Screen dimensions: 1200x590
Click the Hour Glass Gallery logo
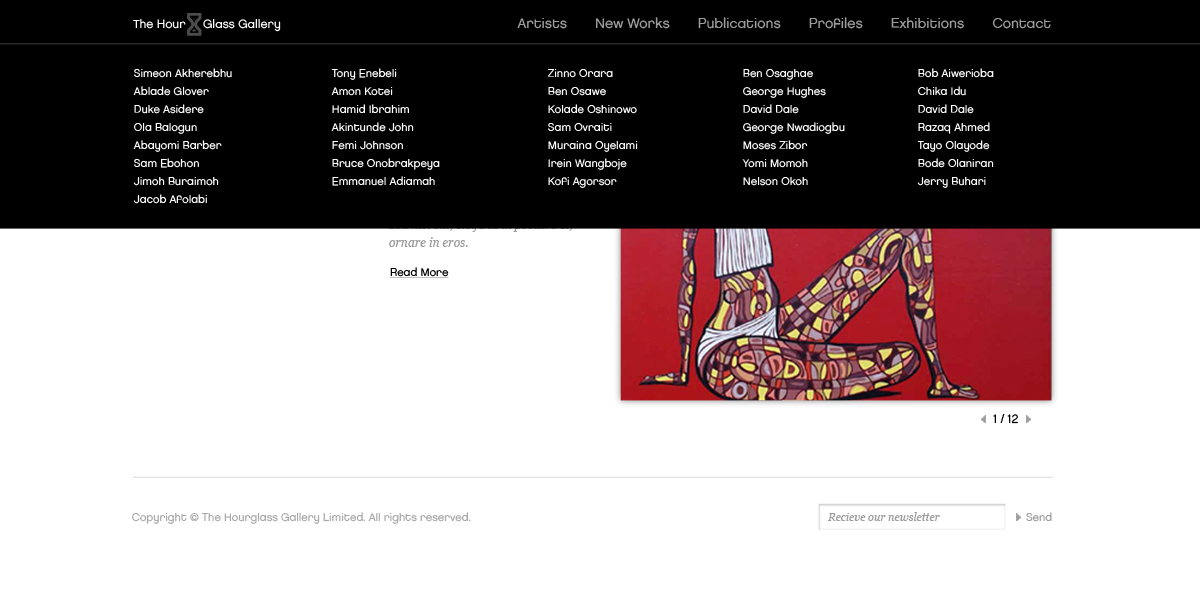point(207,24)
